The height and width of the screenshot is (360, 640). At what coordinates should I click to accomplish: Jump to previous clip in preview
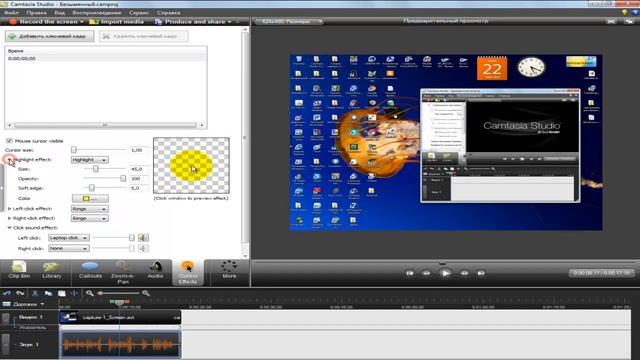[x=409, y=273]
